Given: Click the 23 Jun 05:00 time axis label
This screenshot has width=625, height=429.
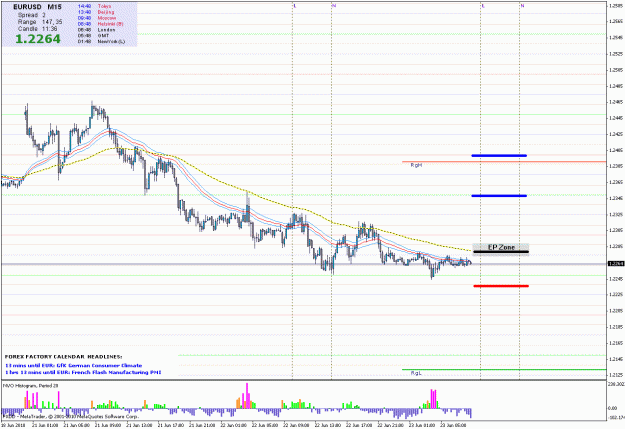Looking at the screenshot, I should [453, 425].
